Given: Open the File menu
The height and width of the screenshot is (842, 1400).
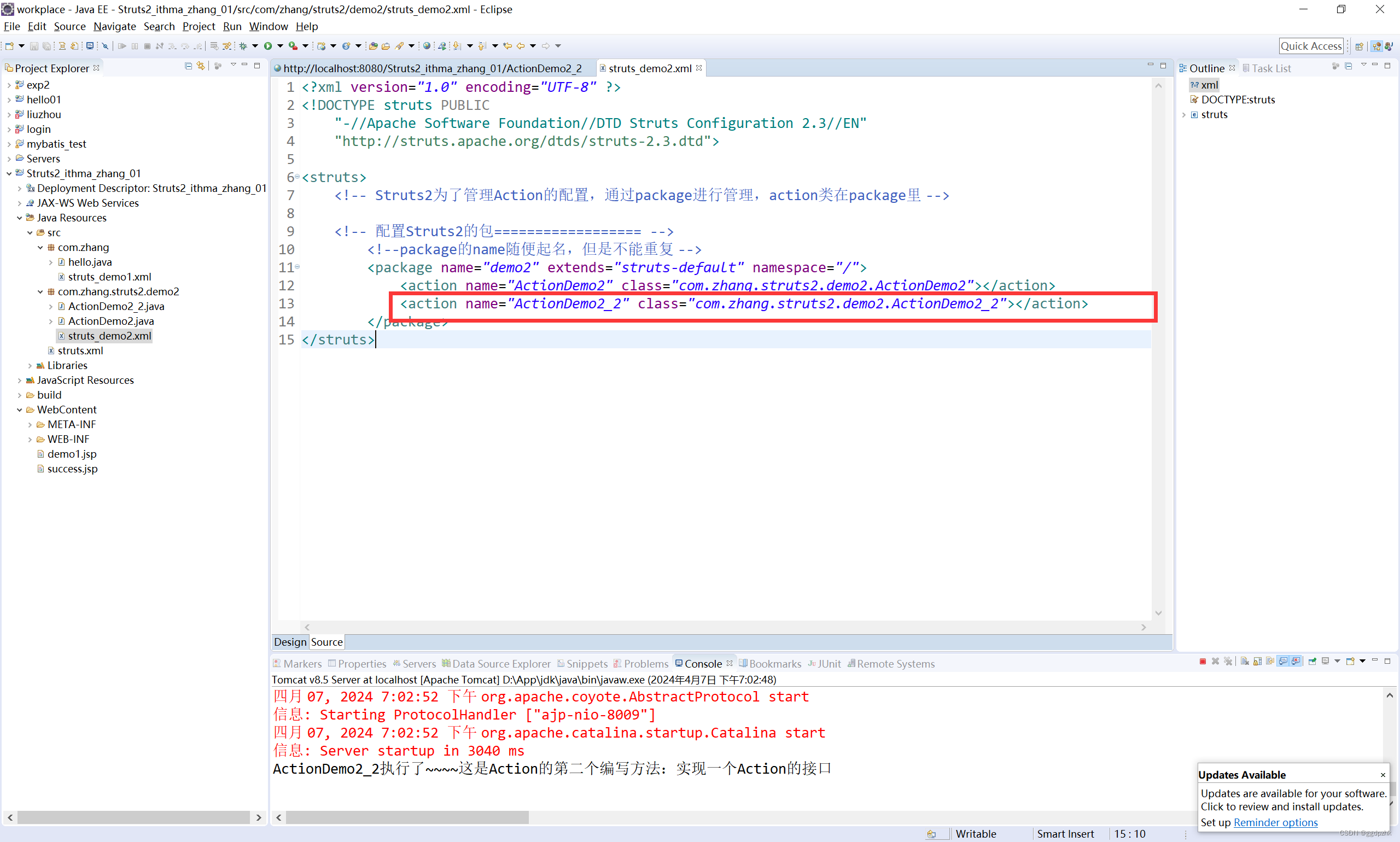Looking at the screenshot, I should (x=12, y=26).
